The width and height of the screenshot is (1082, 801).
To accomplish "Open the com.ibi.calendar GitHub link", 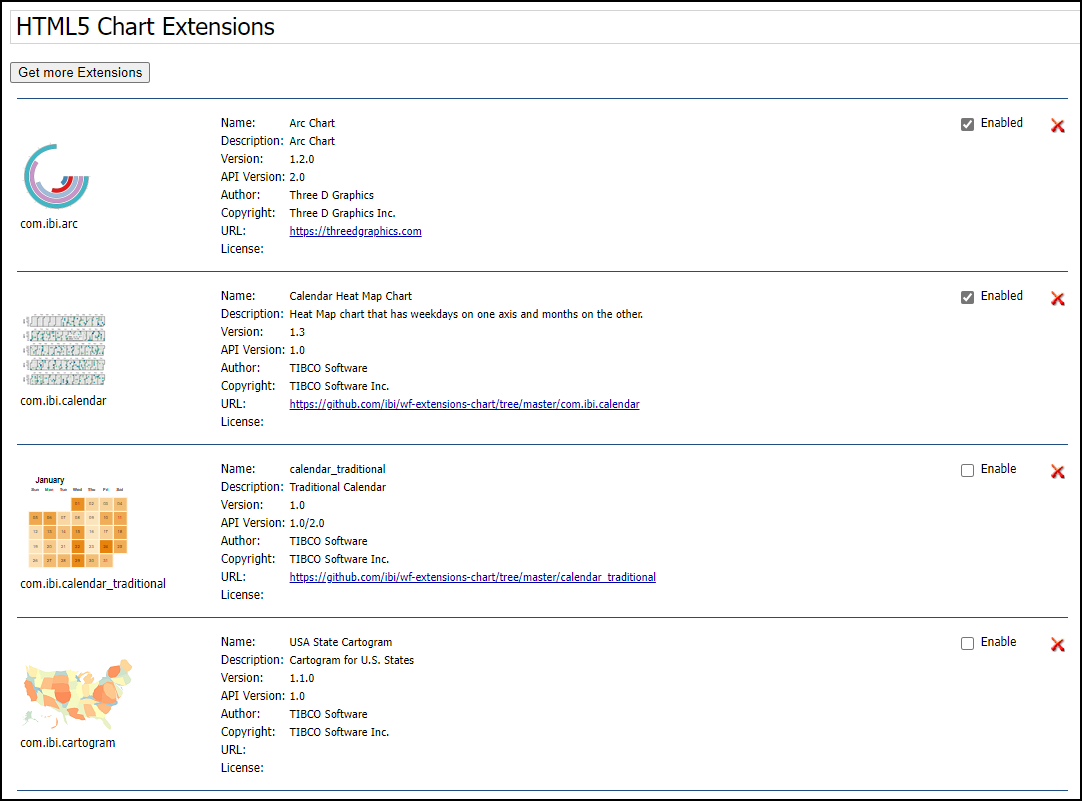I will tap(464, 404).
